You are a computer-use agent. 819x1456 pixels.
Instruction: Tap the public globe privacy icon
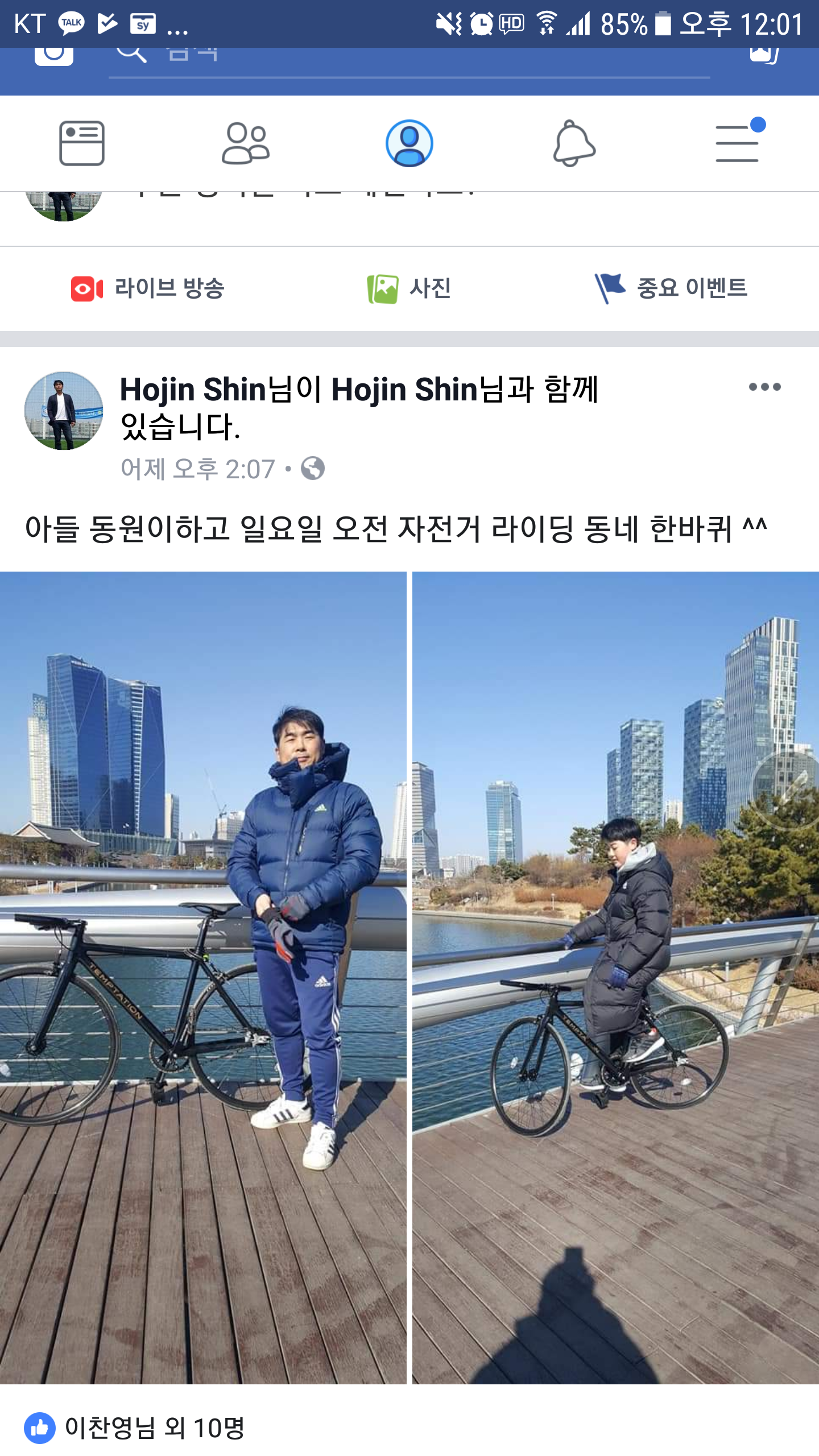pos(313,469)
